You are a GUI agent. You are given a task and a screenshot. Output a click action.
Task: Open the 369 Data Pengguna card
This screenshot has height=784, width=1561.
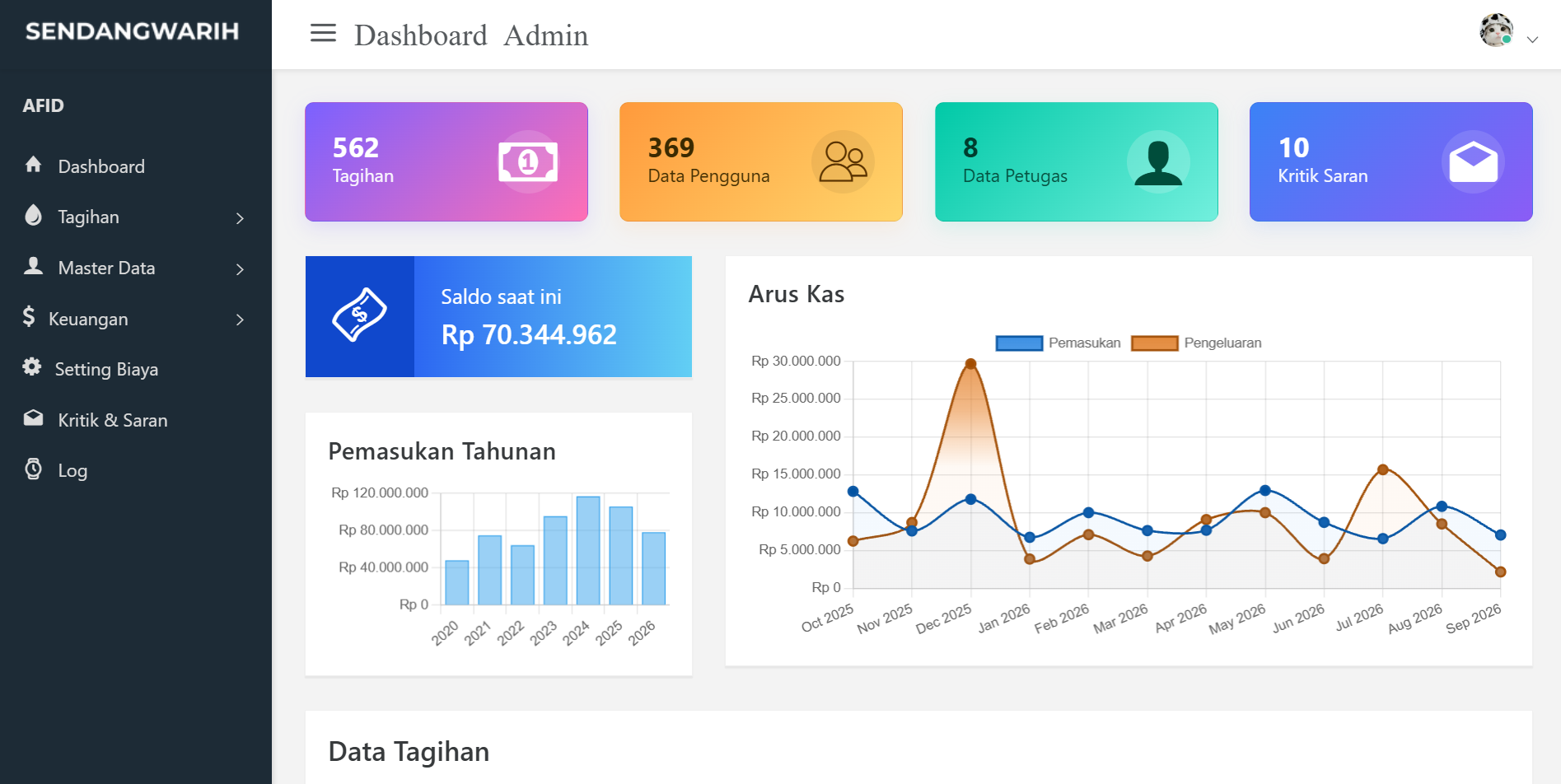click(761, 161)
